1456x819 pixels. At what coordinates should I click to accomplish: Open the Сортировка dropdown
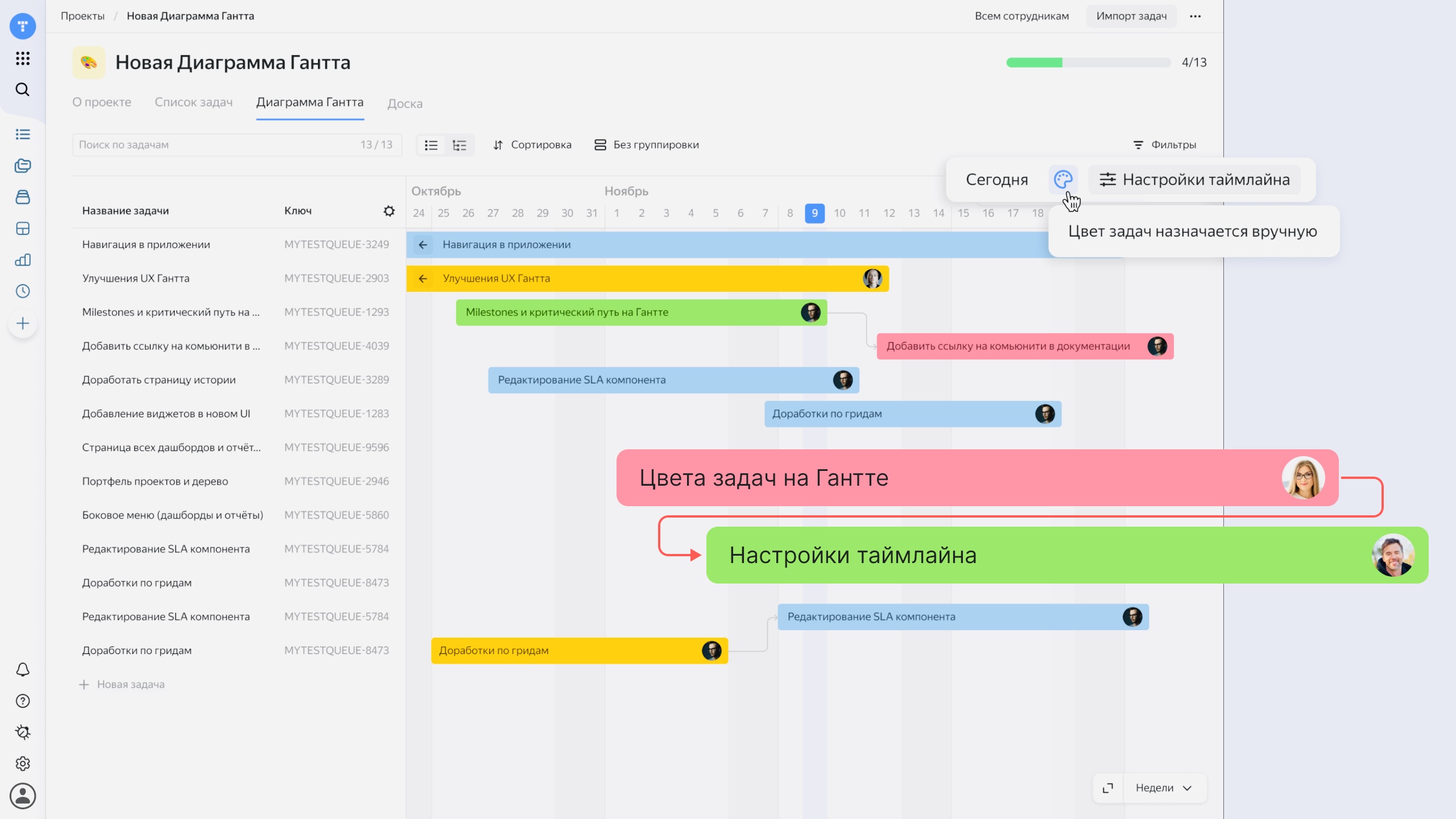[x=532, y=145]
